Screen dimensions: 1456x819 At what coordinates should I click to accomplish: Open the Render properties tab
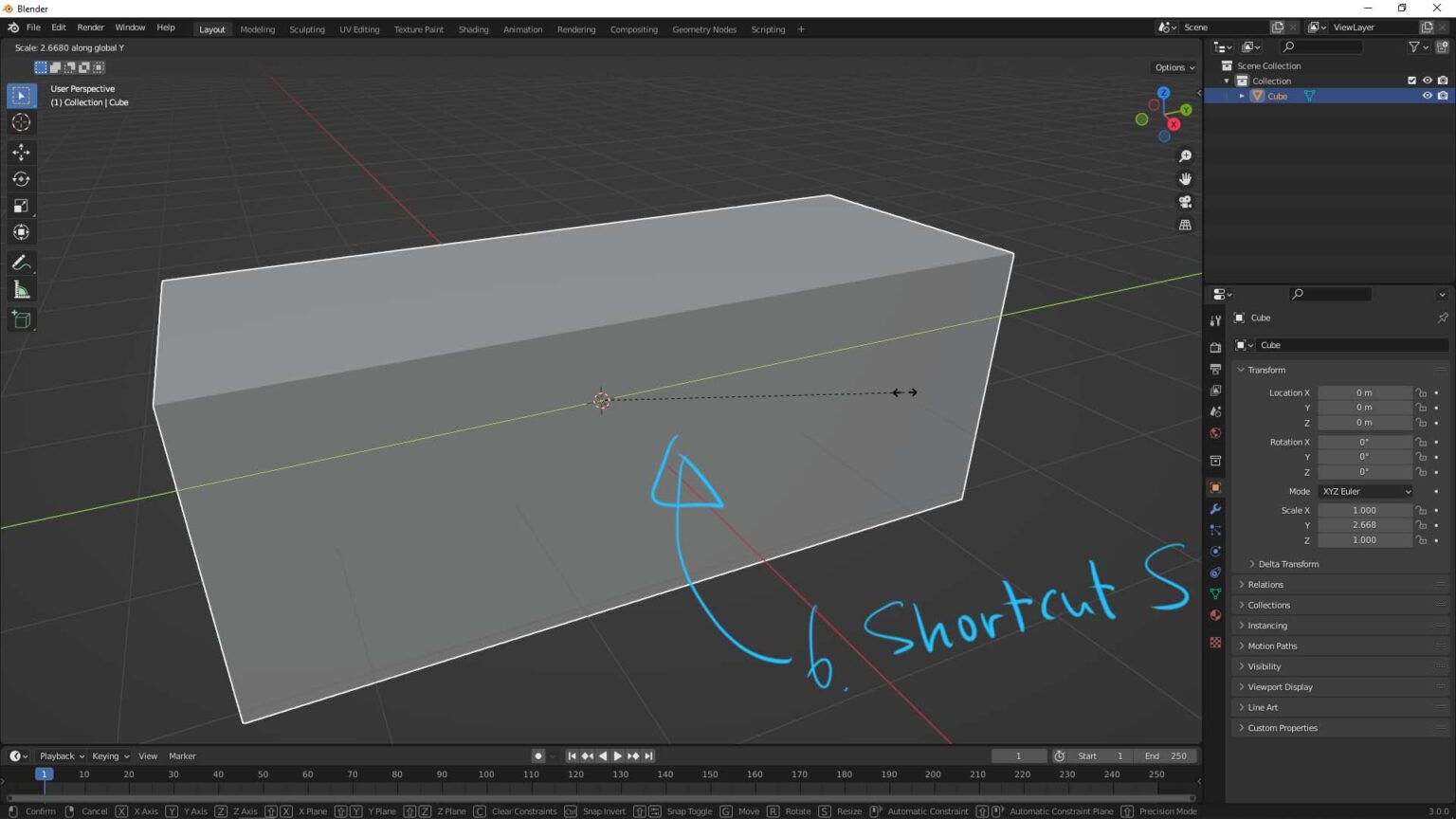click(x=1215, y=348)
